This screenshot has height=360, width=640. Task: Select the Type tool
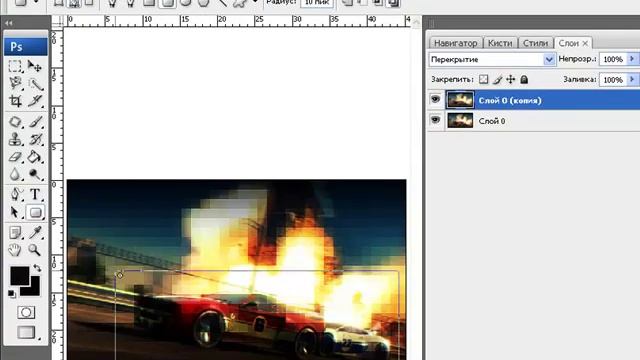pos(35,194)
